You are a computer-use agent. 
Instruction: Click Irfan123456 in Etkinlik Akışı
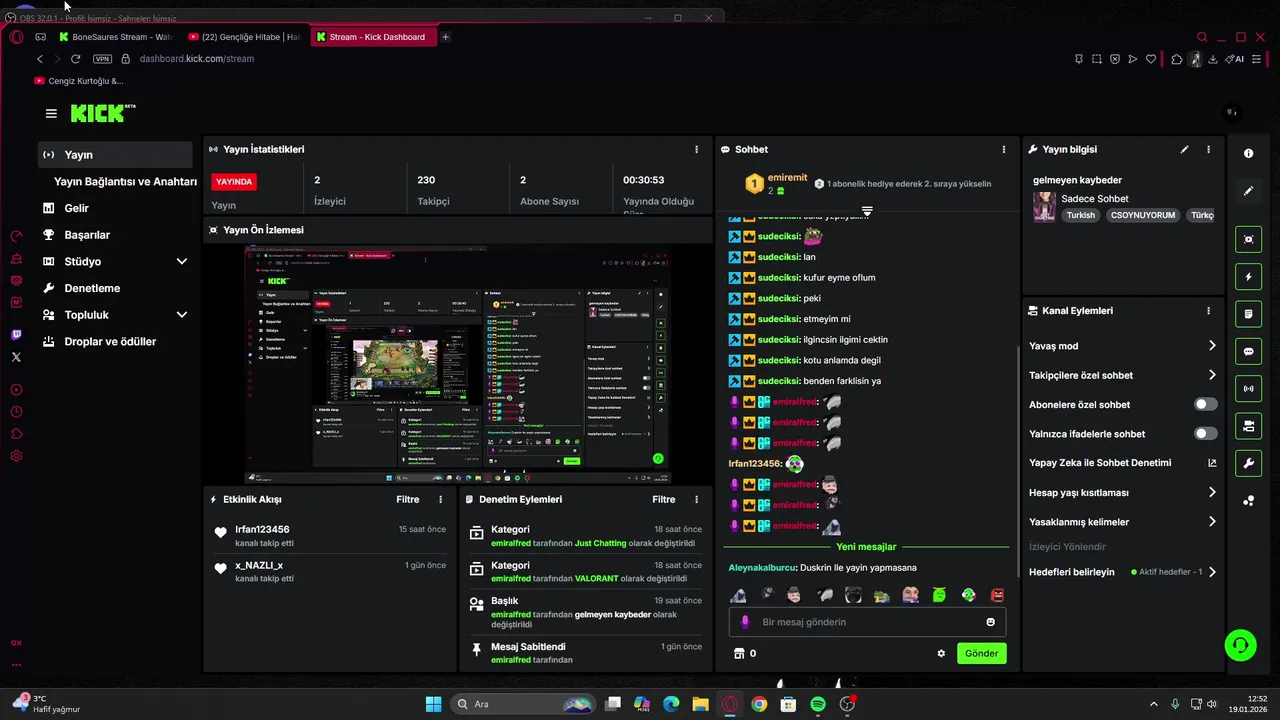[x=262, y=530]
